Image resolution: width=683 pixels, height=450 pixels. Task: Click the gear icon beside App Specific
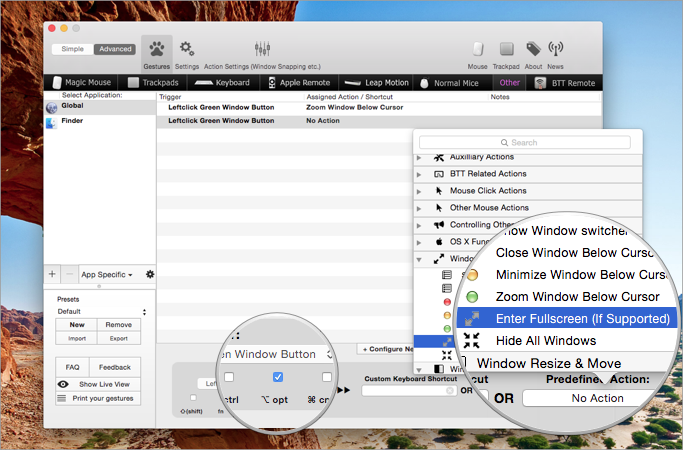pos(150,274)
